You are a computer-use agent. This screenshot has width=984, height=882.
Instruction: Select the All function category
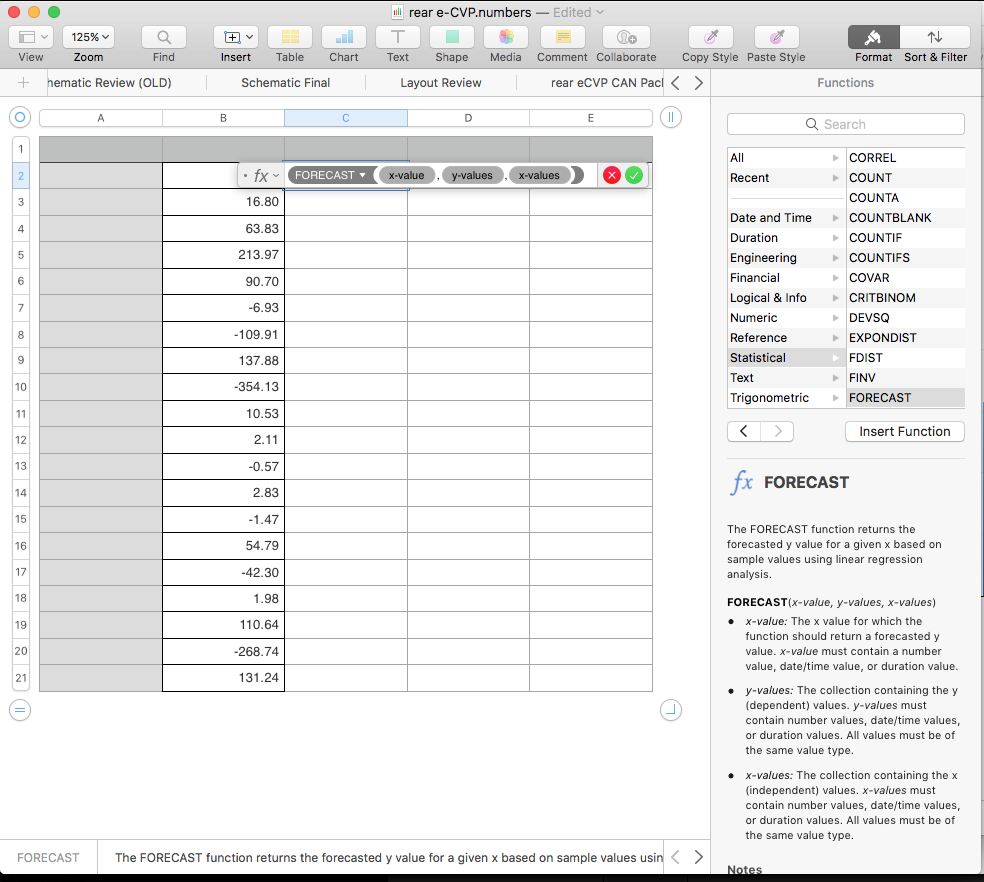(x=786, y=158)
